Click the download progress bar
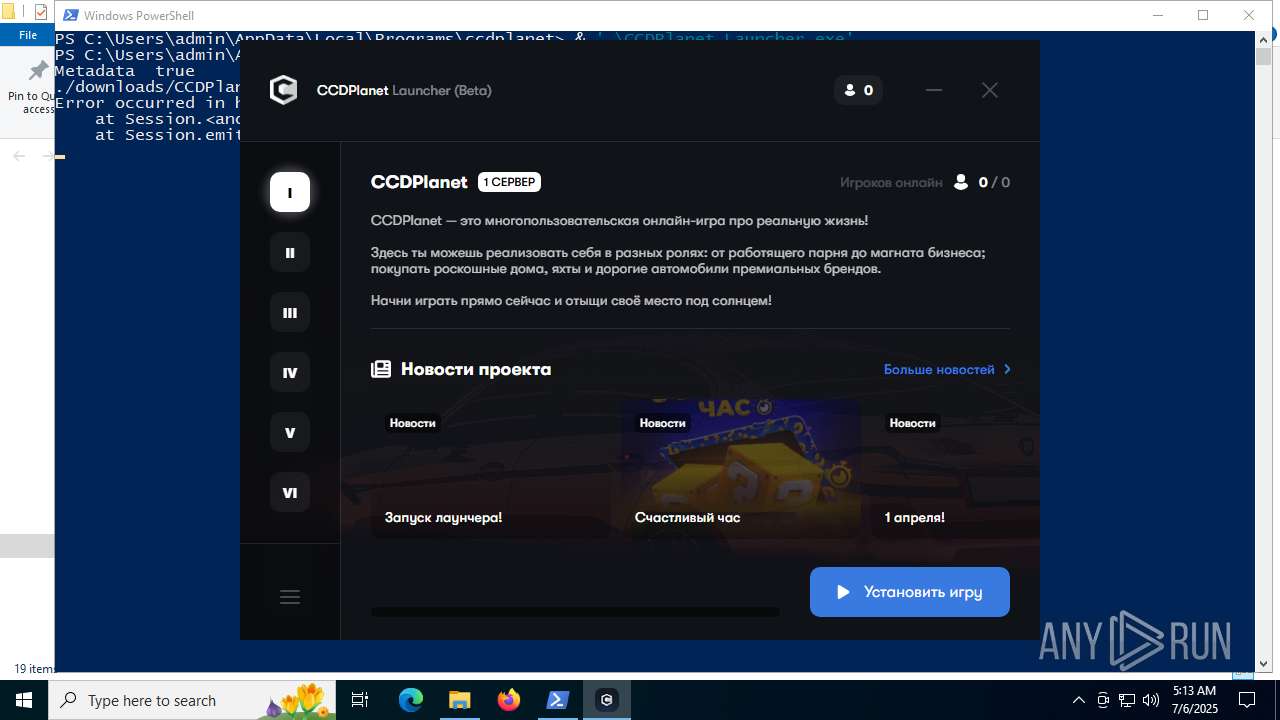This screenshot has width=1280, height=720. pyautogui.click(x=575, y=612)
